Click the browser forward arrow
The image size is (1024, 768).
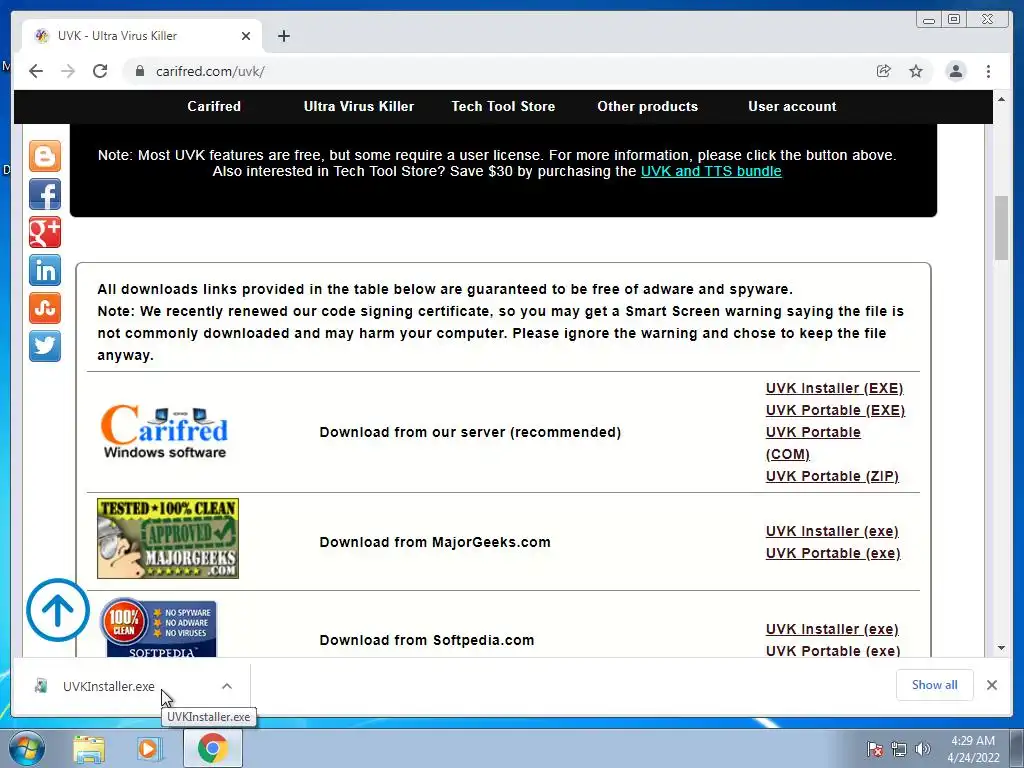[68, 71]
